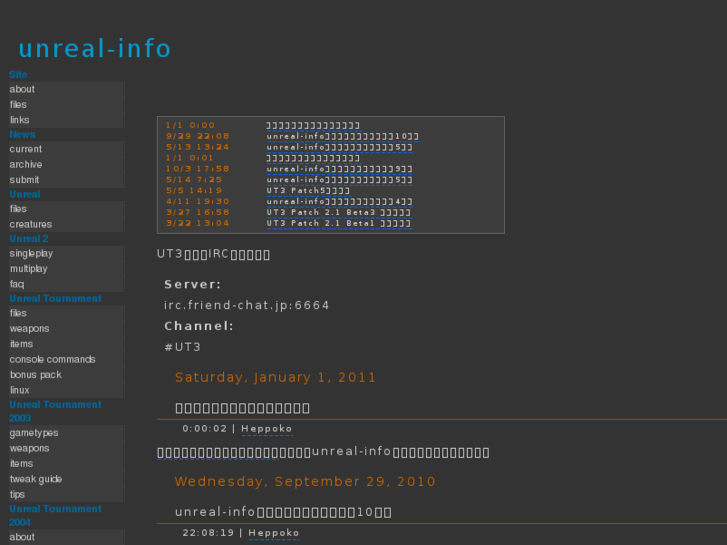
Task: Open the bonus pack page
Action: coord(66,375)
